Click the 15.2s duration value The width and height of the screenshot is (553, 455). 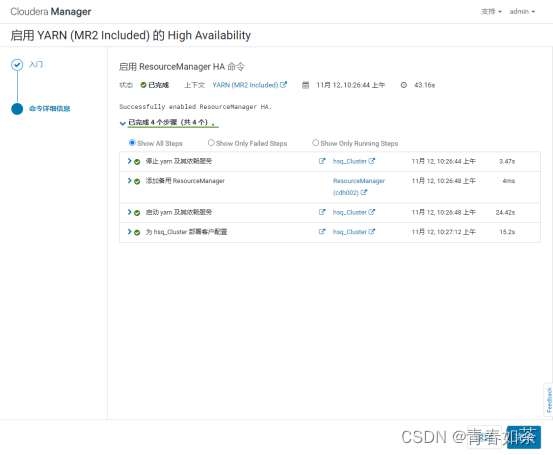coord(507,232)
